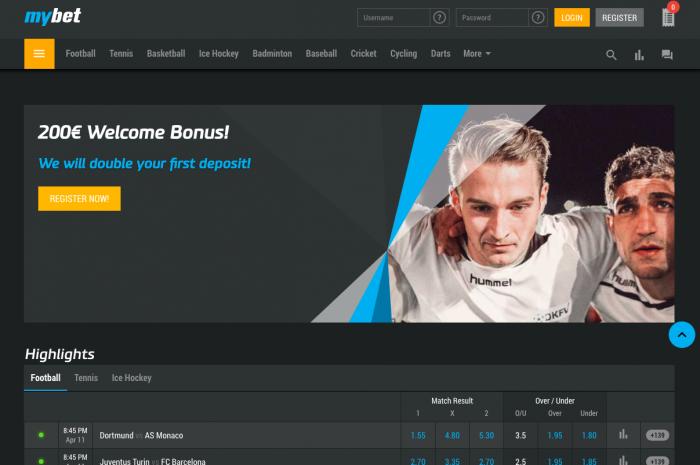This screenshot has height=465, width=700.
Task: Focus the Username input field
Action: (394, 18)
